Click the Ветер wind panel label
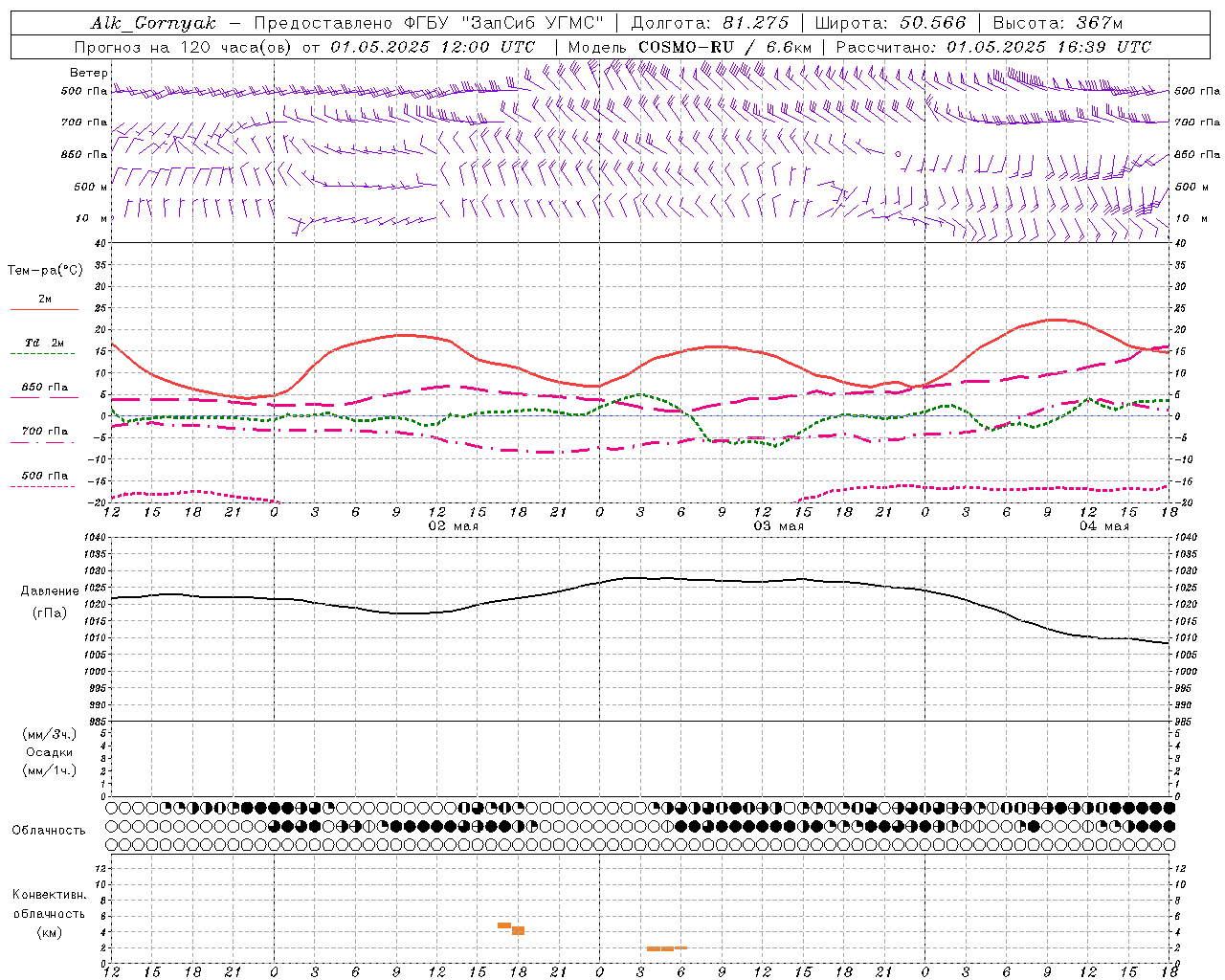The height and width of the screenshot is (980, 1225). [x=89, y=73]
